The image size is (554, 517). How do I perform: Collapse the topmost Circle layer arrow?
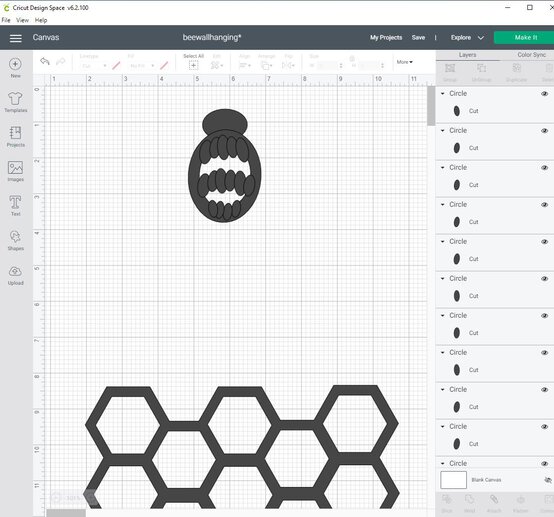click(443, 93)
